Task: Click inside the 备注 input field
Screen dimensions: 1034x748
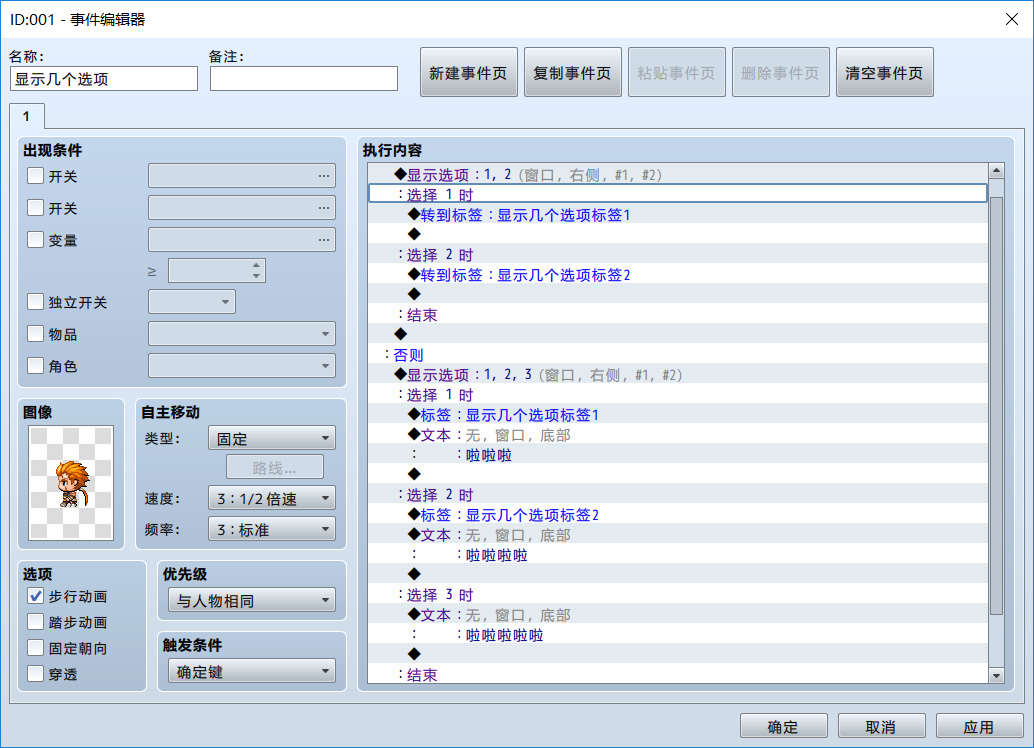Action: [304, 78]
